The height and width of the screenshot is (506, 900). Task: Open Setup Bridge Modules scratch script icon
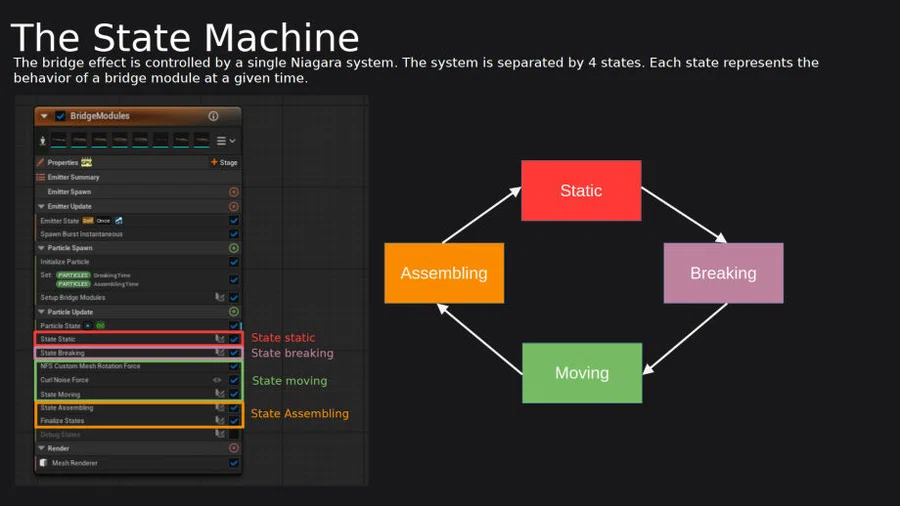coord(219,297)
